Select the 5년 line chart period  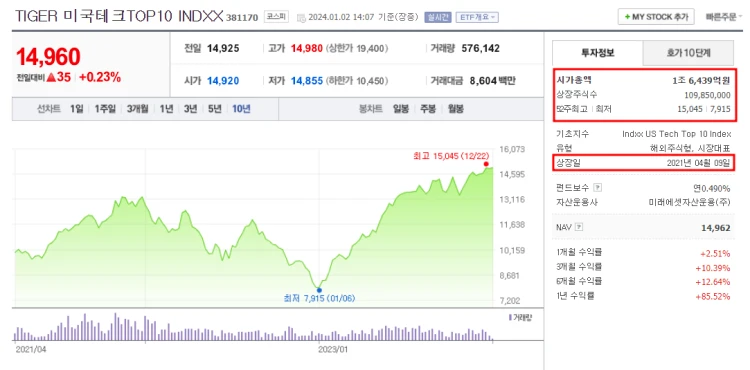214,109
